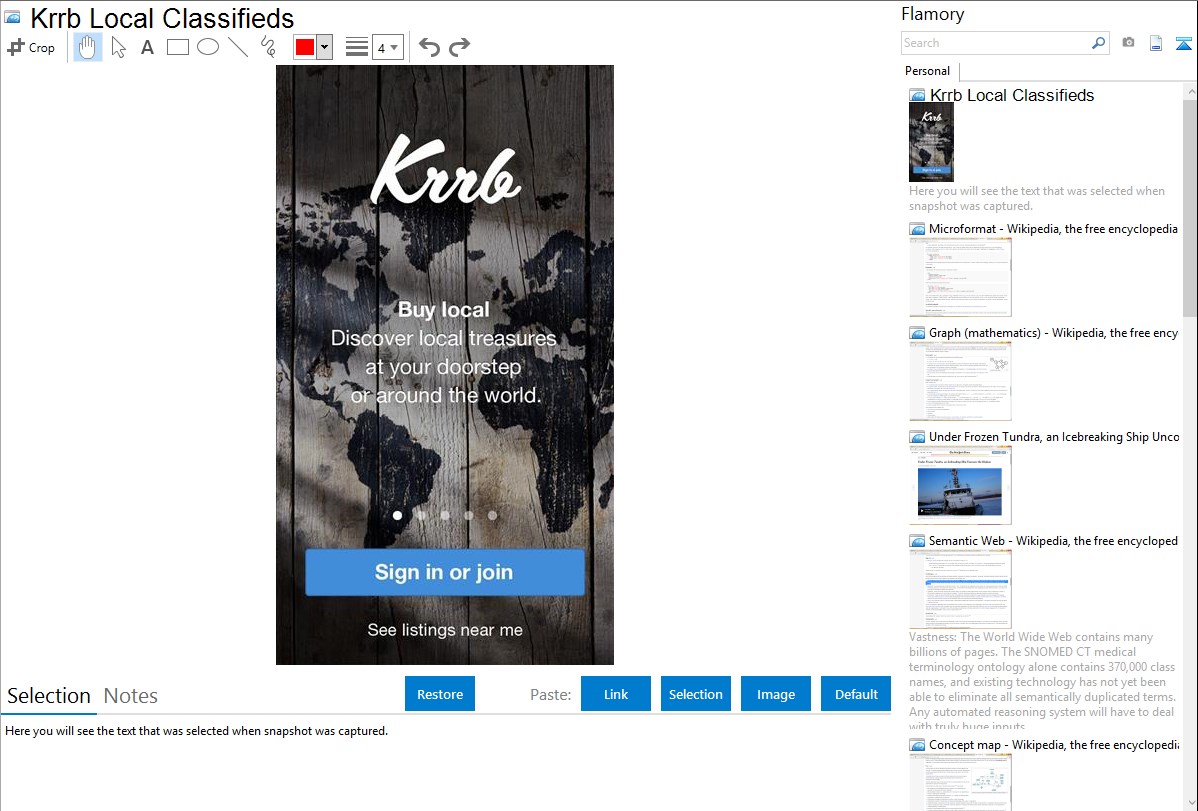
Task: Click the Paste Default button
Action: point(856,694)
